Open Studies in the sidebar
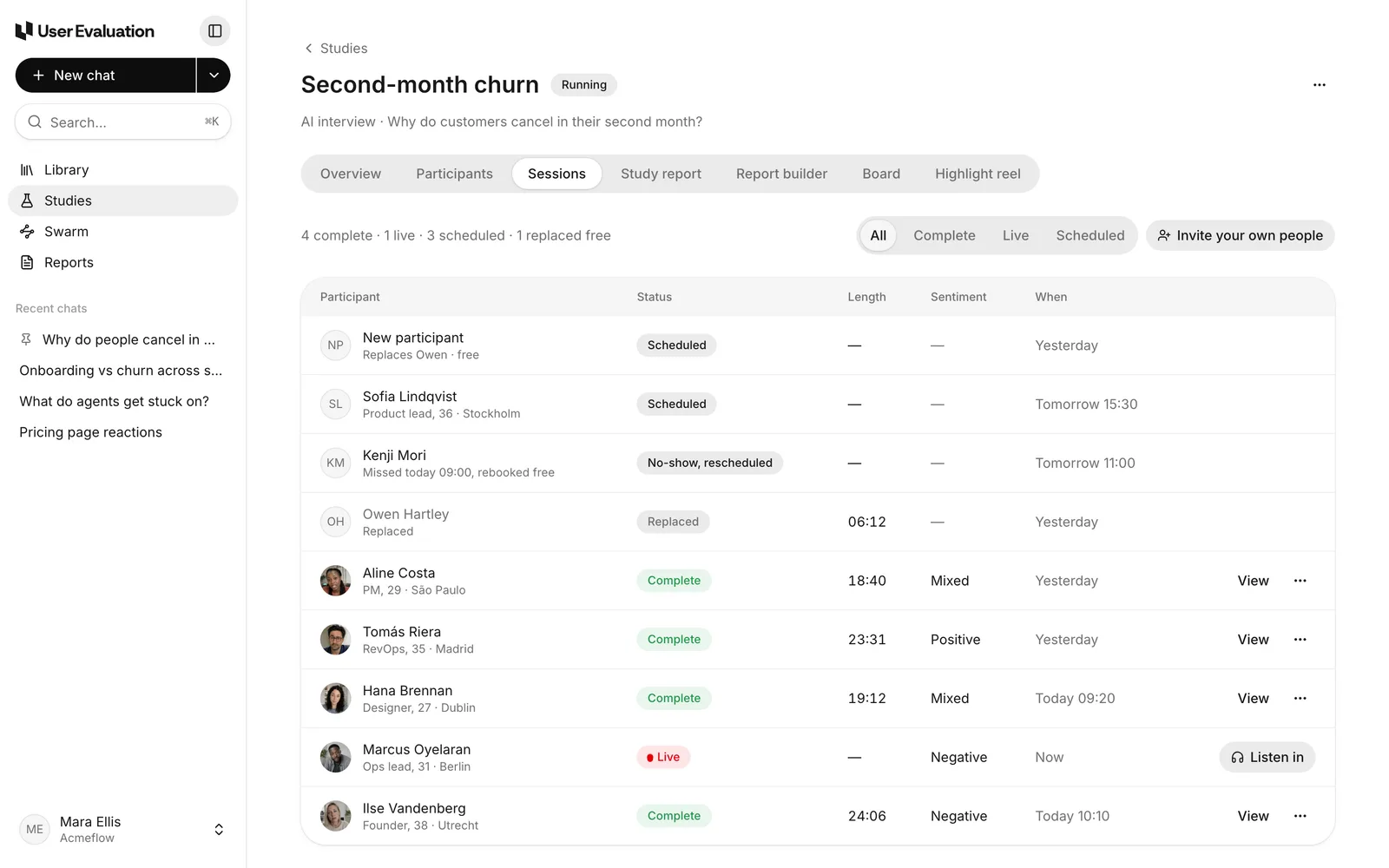This screenshot has height=868, width=1389. click(x=123, y=201)
